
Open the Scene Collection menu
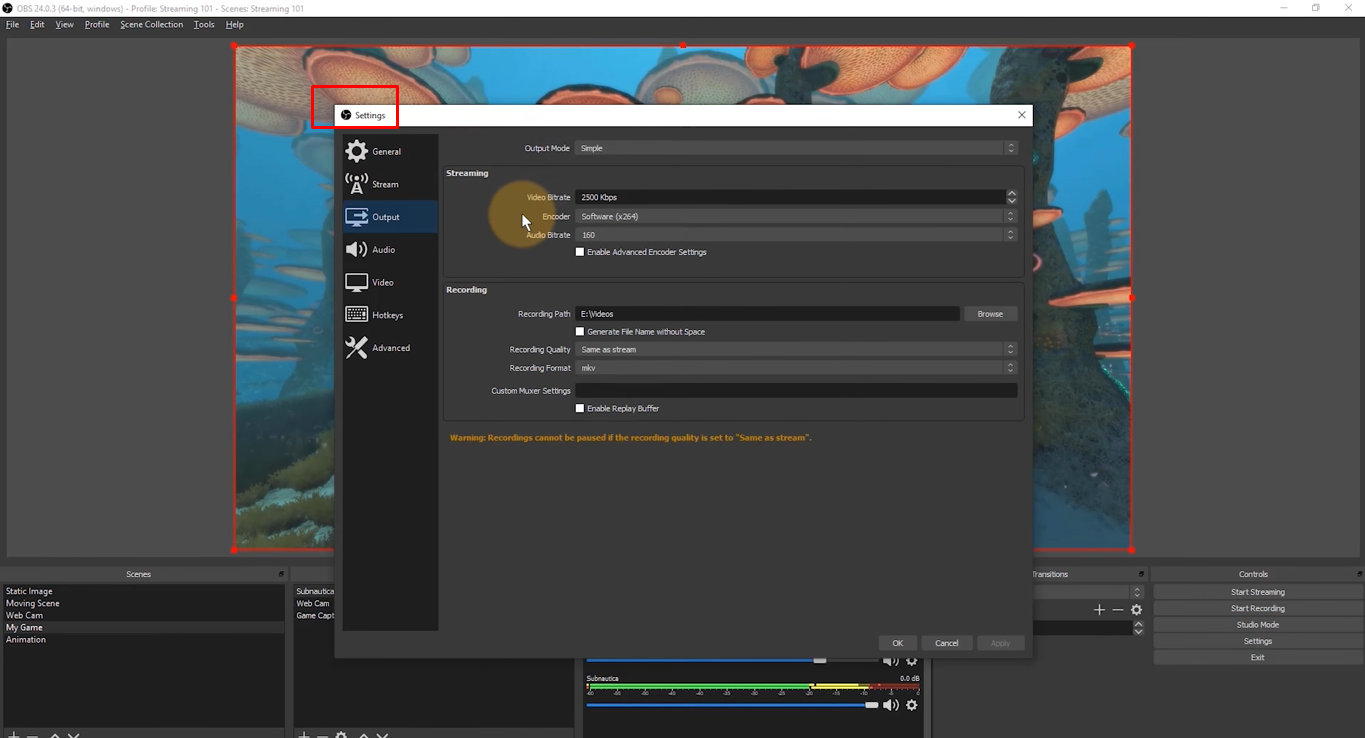(x=151, y=24)
